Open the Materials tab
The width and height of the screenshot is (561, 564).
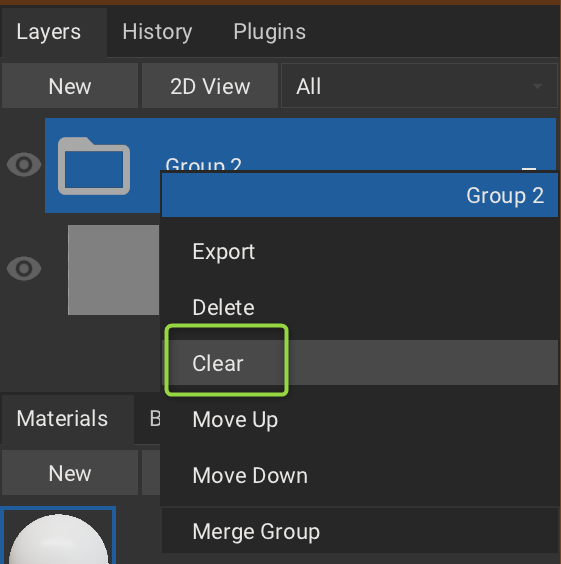(x=68, y=419)
